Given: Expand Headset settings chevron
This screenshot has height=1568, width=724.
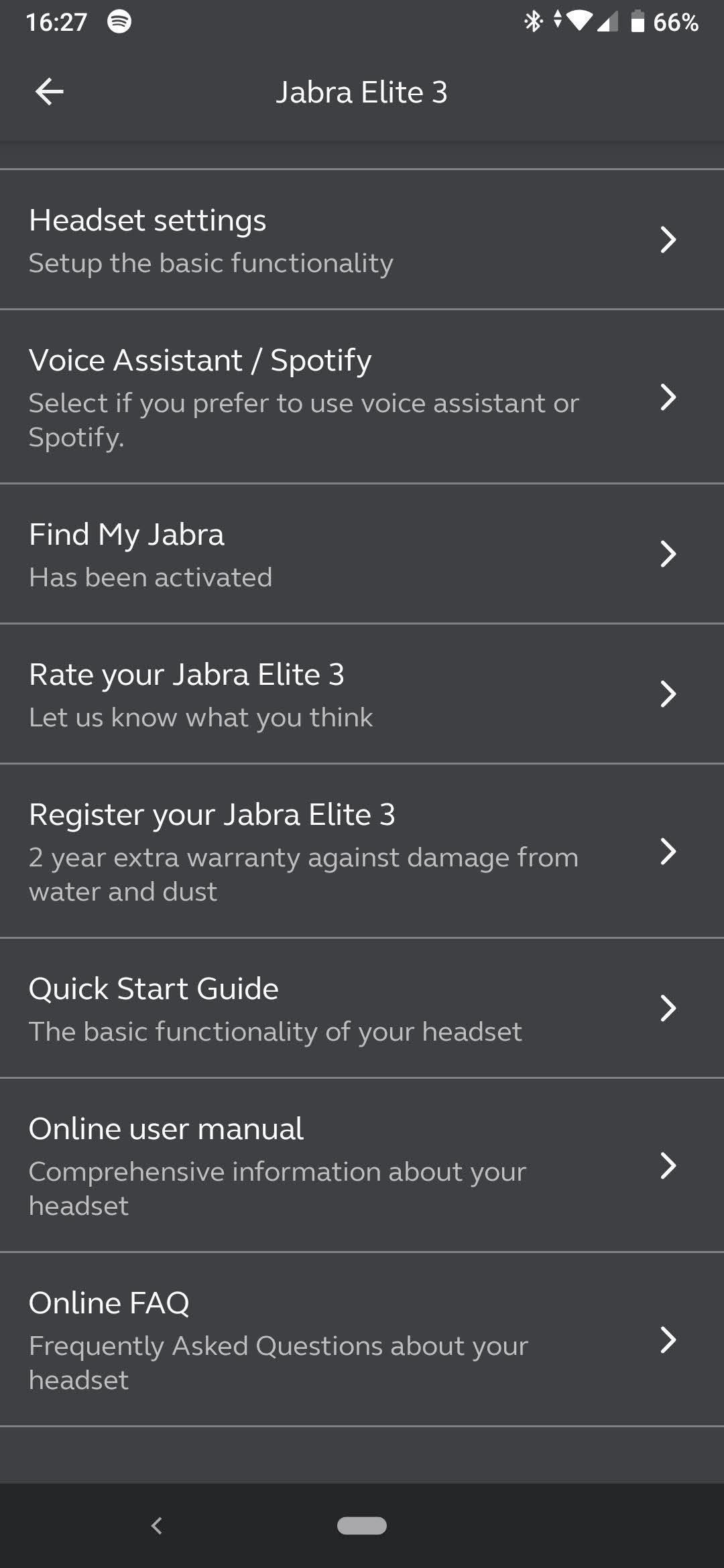Looking at the screenshot, I should point(668,240).
